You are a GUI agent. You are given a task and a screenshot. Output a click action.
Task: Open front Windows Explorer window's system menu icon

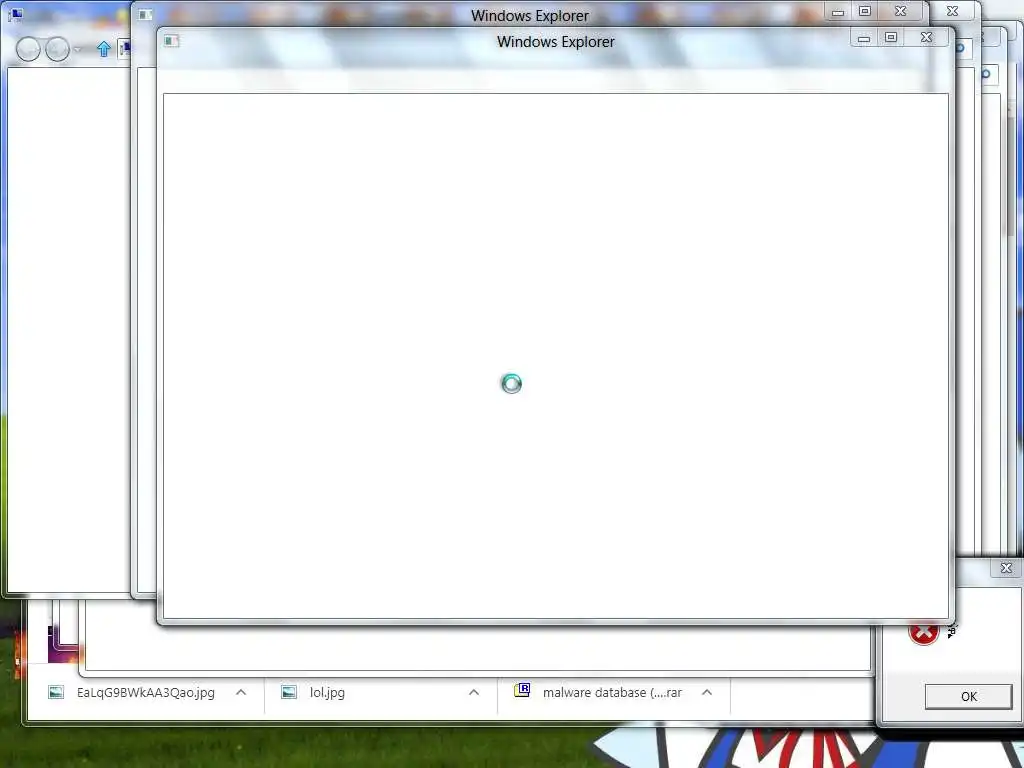pyautogui.click(x=172, y=41)
